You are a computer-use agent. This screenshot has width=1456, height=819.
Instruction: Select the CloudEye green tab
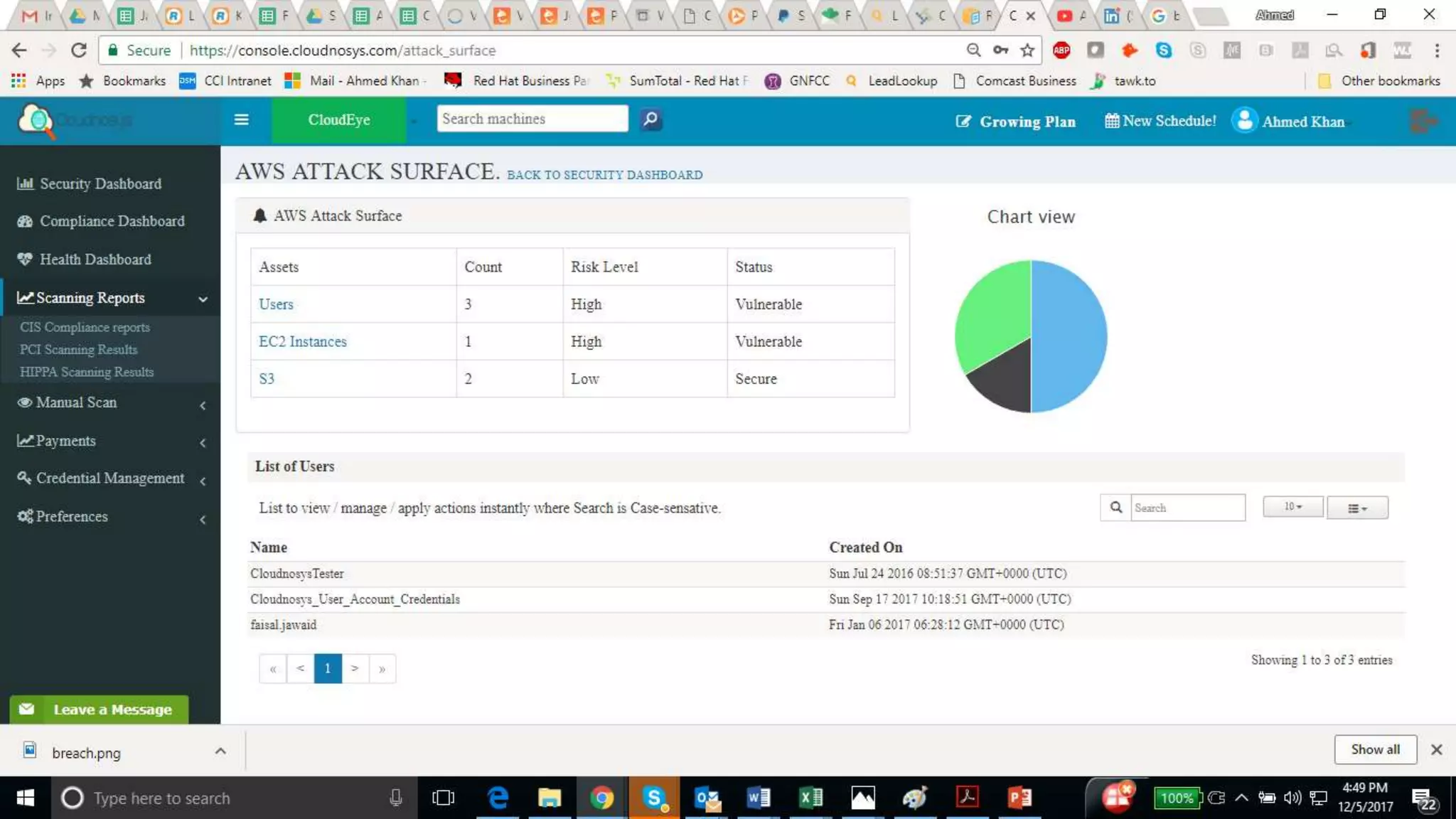point(338,119)
